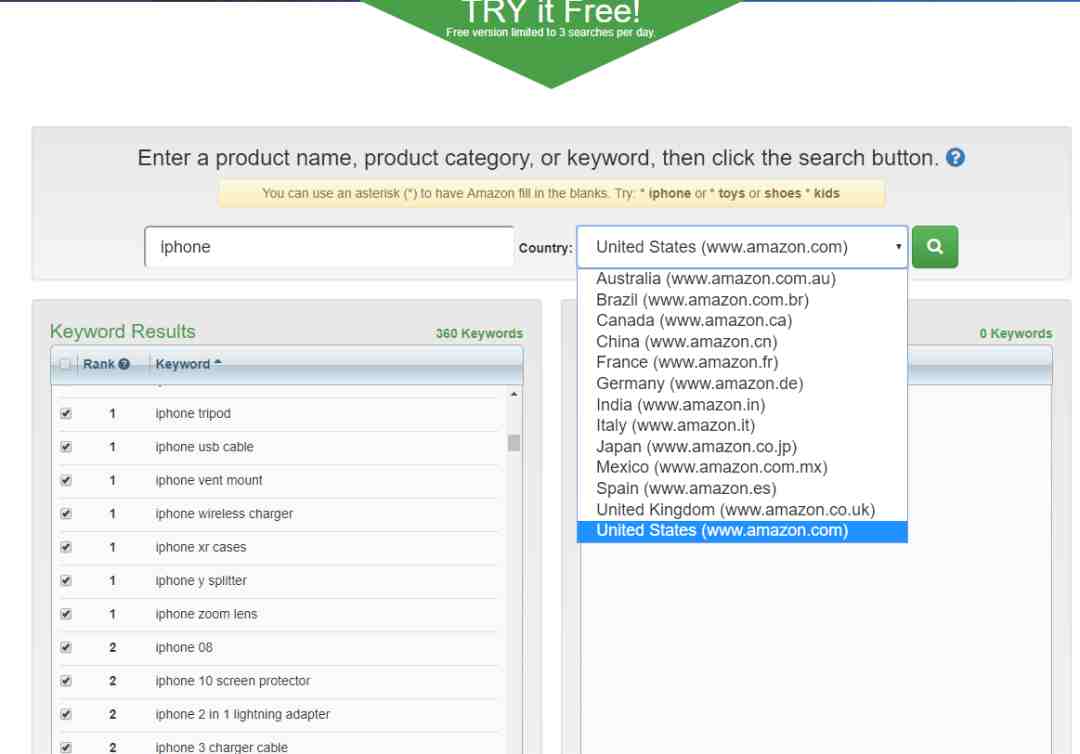
Task: Collapse the Country dropdown selector
Action: pos(741,247)
